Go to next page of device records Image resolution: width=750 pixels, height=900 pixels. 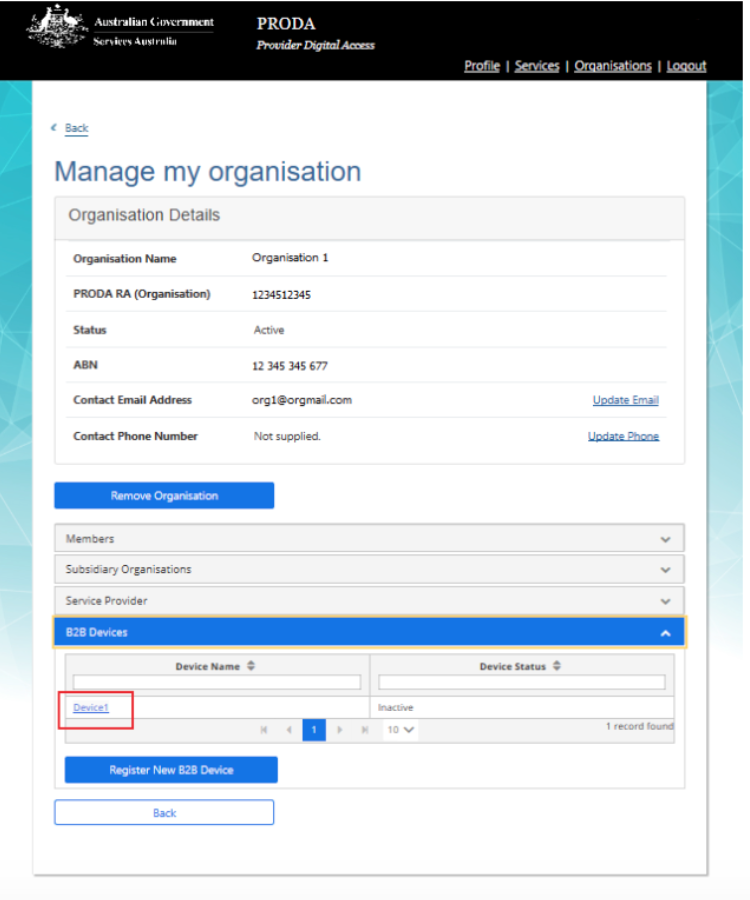point(340,730)
